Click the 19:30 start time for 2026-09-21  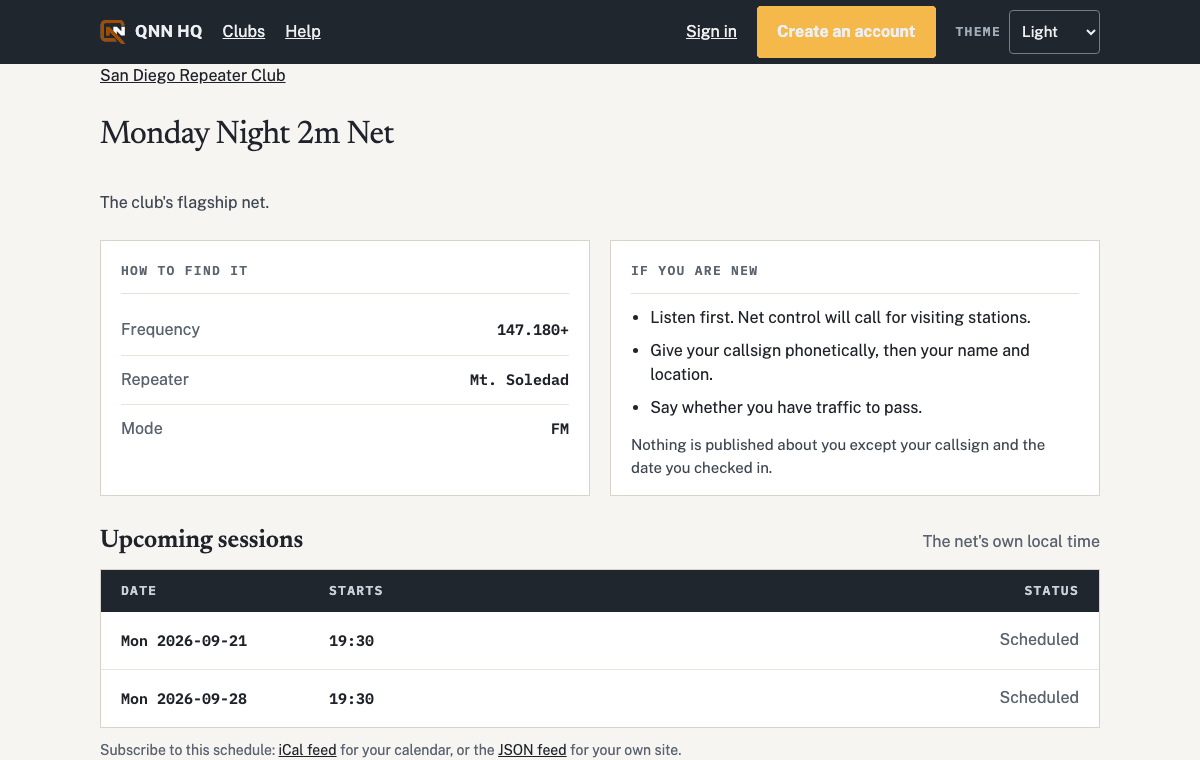point(351,641)
